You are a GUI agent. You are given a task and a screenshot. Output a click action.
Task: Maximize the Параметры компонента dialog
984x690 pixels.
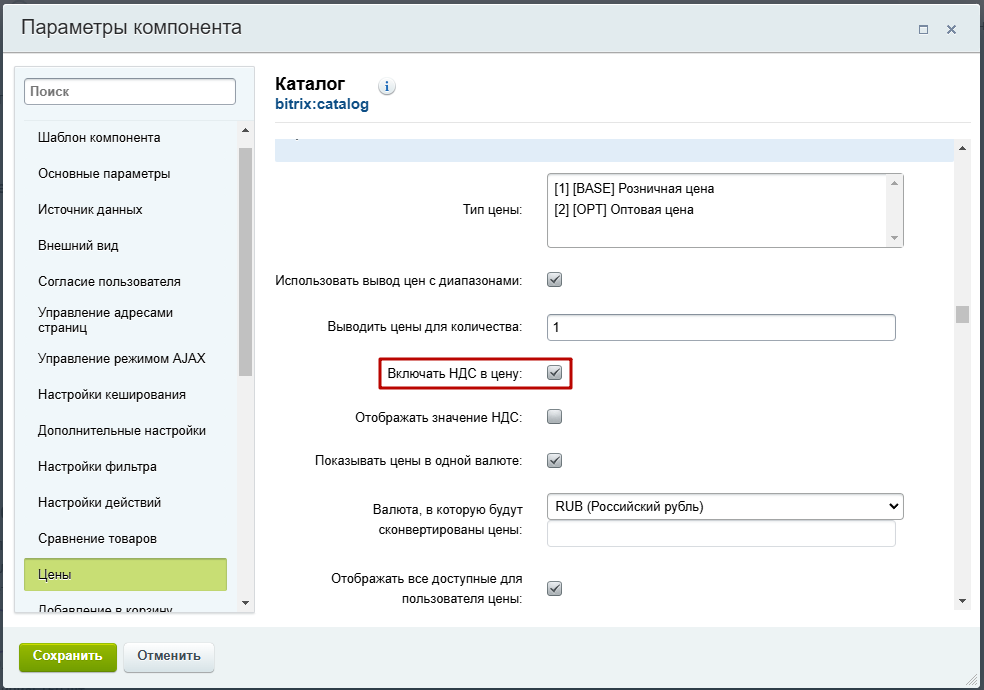pyautogui.click(x=923, y=29)
